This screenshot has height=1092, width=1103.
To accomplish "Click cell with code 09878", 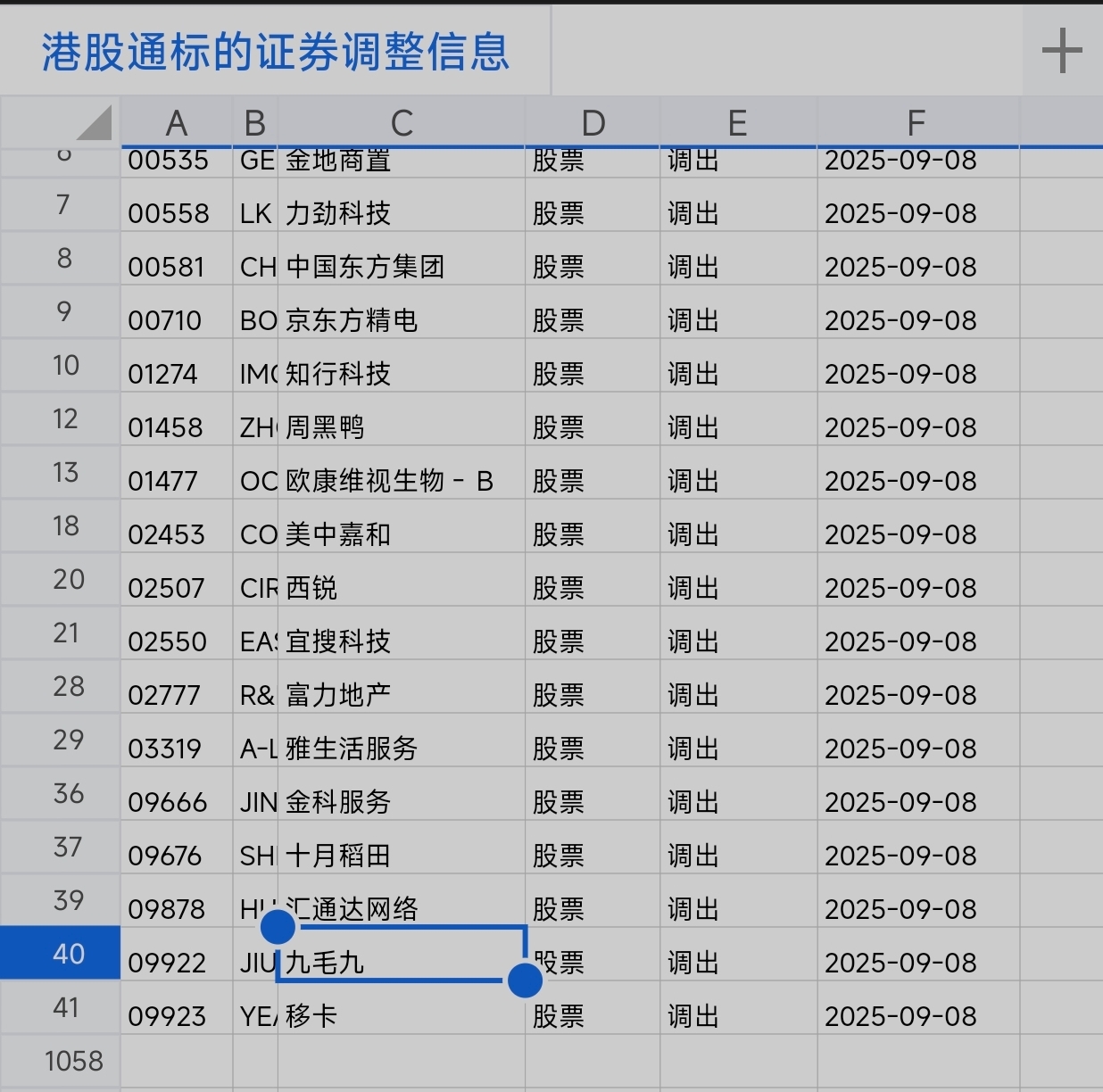I will pos(177,901).
